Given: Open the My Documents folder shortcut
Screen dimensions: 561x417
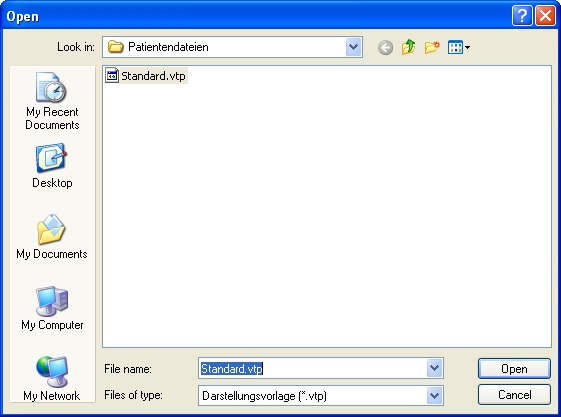Looking at the screenshot, I should pos(52,236).
